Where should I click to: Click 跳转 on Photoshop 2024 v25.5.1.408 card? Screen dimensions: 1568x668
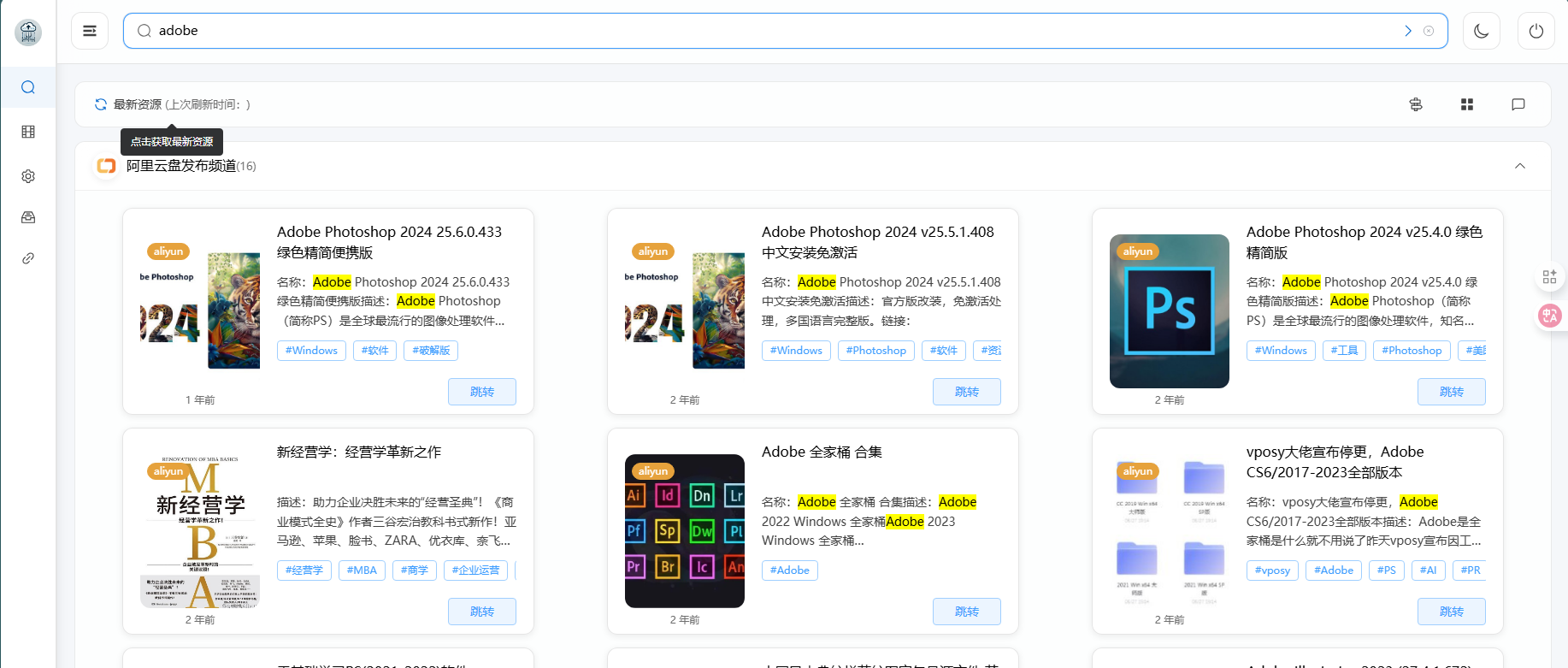point(967,392)
